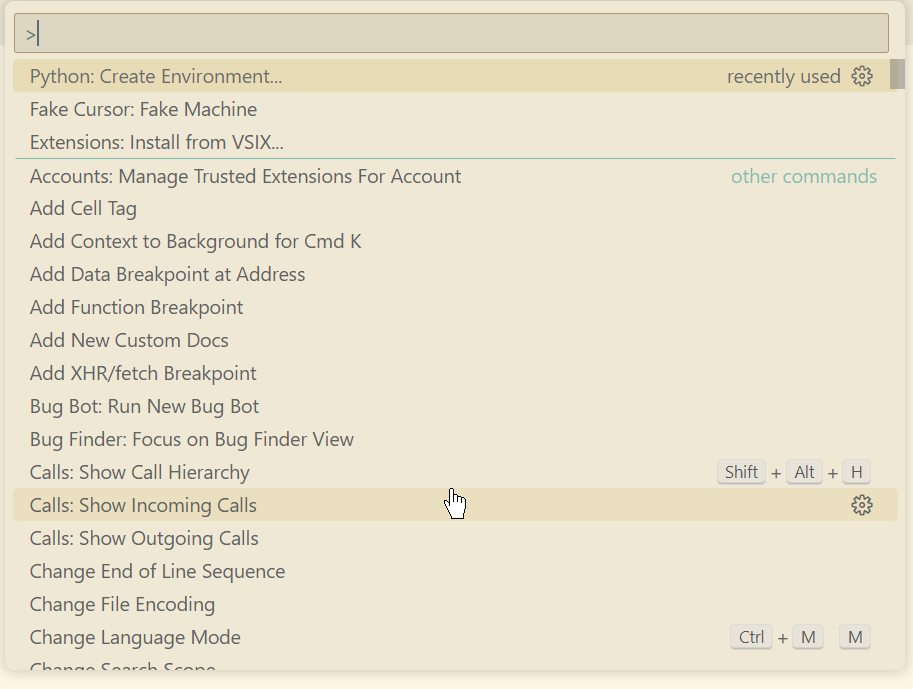This screenshot has height=689, width=913.
Task: Select Add Cell Tag command
Action: (x=83, y=209)
